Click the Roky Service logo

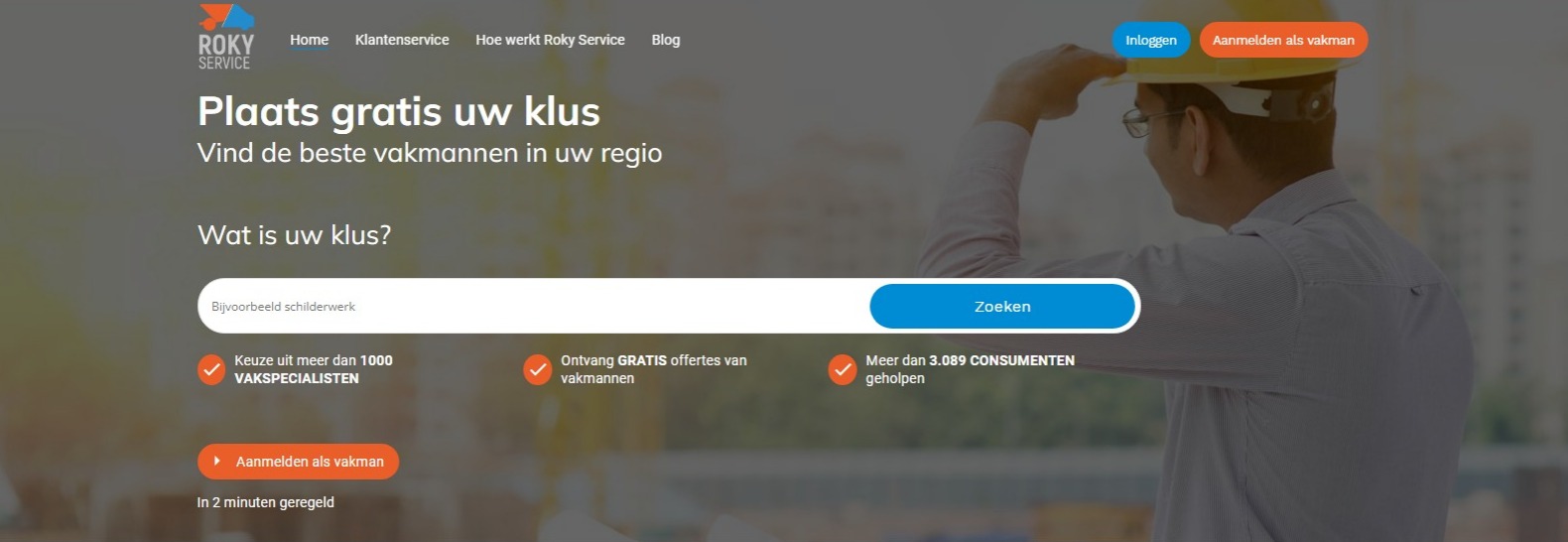226,37
